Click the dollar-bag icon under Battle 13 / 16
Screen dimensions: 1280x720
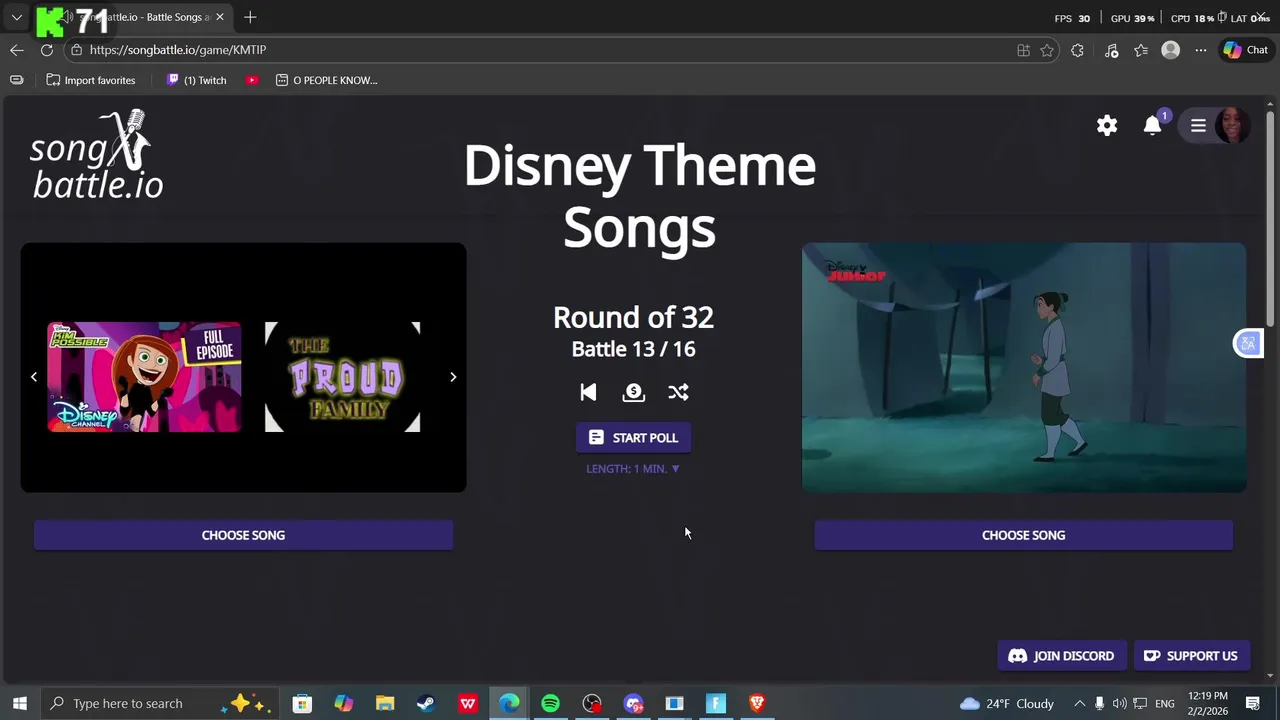(x=633, y=392)
